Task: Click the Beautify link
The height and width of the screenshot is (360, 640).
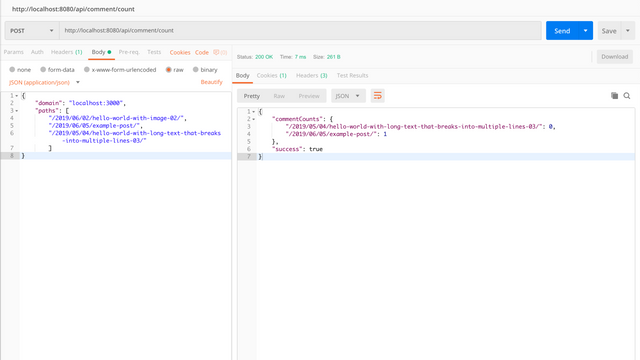Action: 211,82
